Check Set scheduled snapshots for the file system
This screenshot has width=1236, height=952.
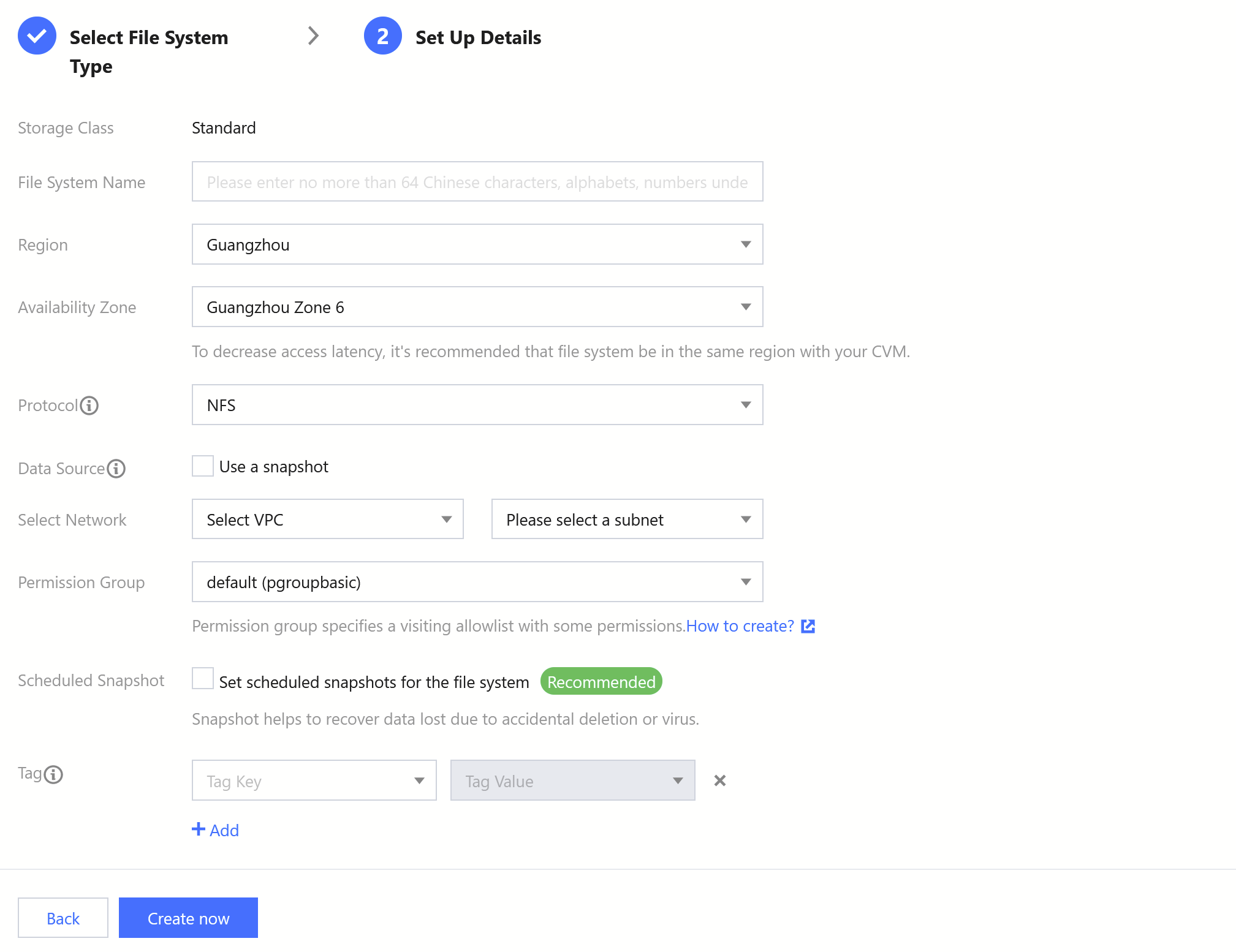pyautogui.click(x=203, y=679)
